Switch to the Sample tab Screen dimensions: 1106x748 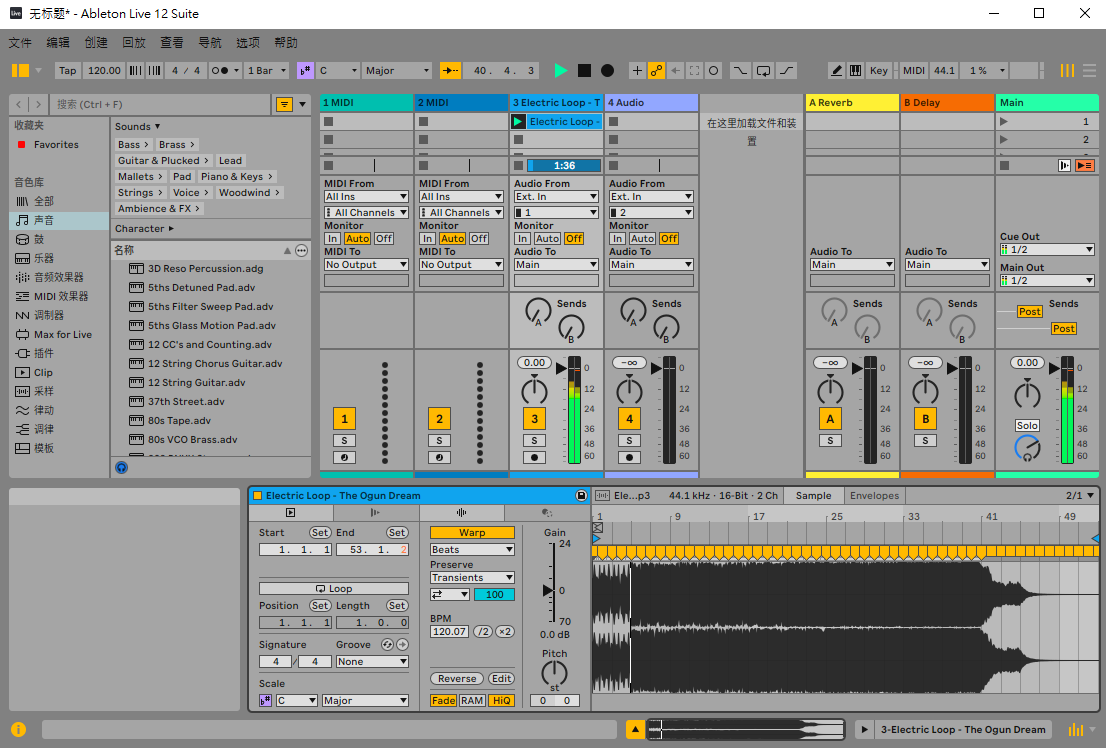click(813, 495)
